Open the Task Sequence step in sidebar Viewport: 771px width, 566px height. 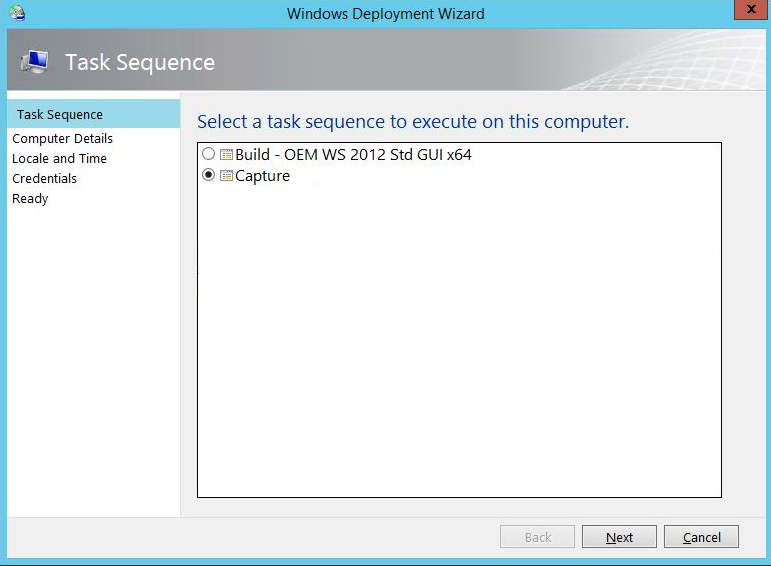(x=60, y=115)
